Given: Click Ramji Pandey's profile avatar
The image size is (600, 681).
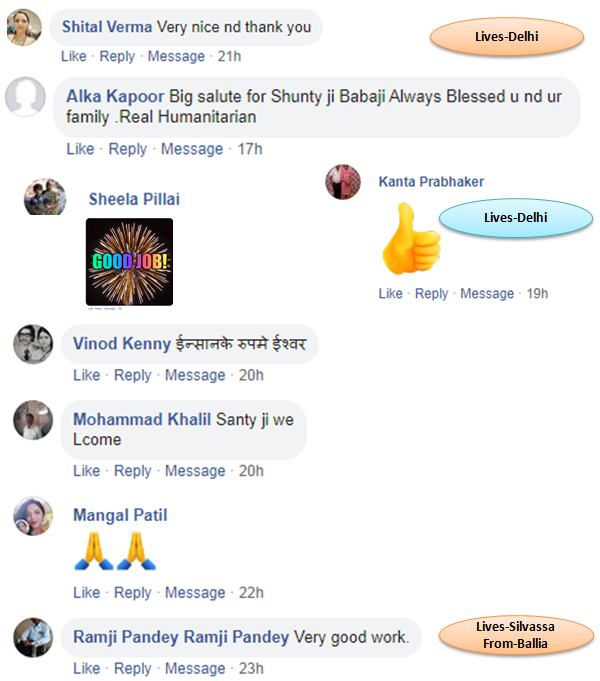Looking at the screenshot, I should coord(33,638).
